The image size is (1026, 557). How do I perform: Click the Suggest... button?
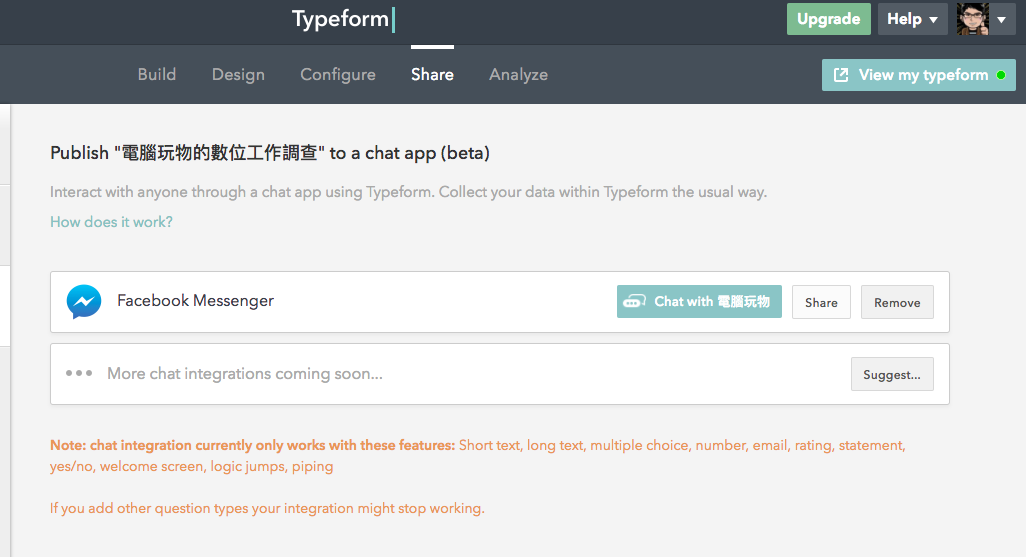pos(892,374)
